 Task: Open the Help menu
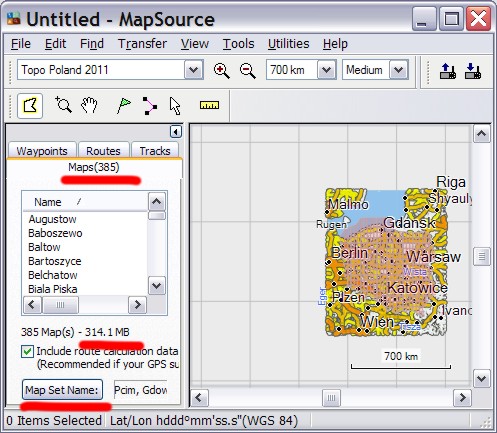[335, 44]
